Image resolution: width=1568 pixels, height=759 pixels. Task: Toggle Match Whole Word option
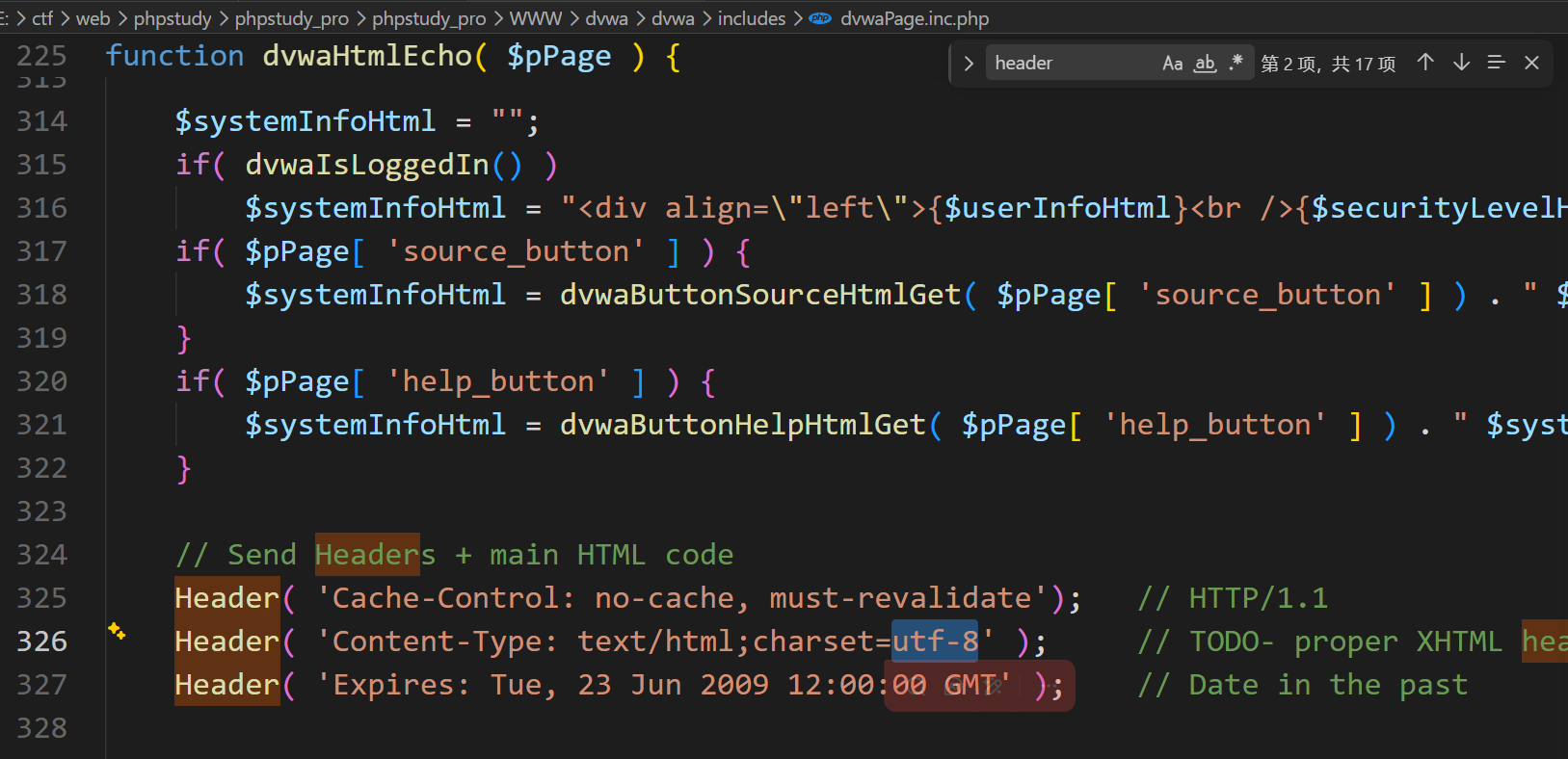(x=1205, y=64)
